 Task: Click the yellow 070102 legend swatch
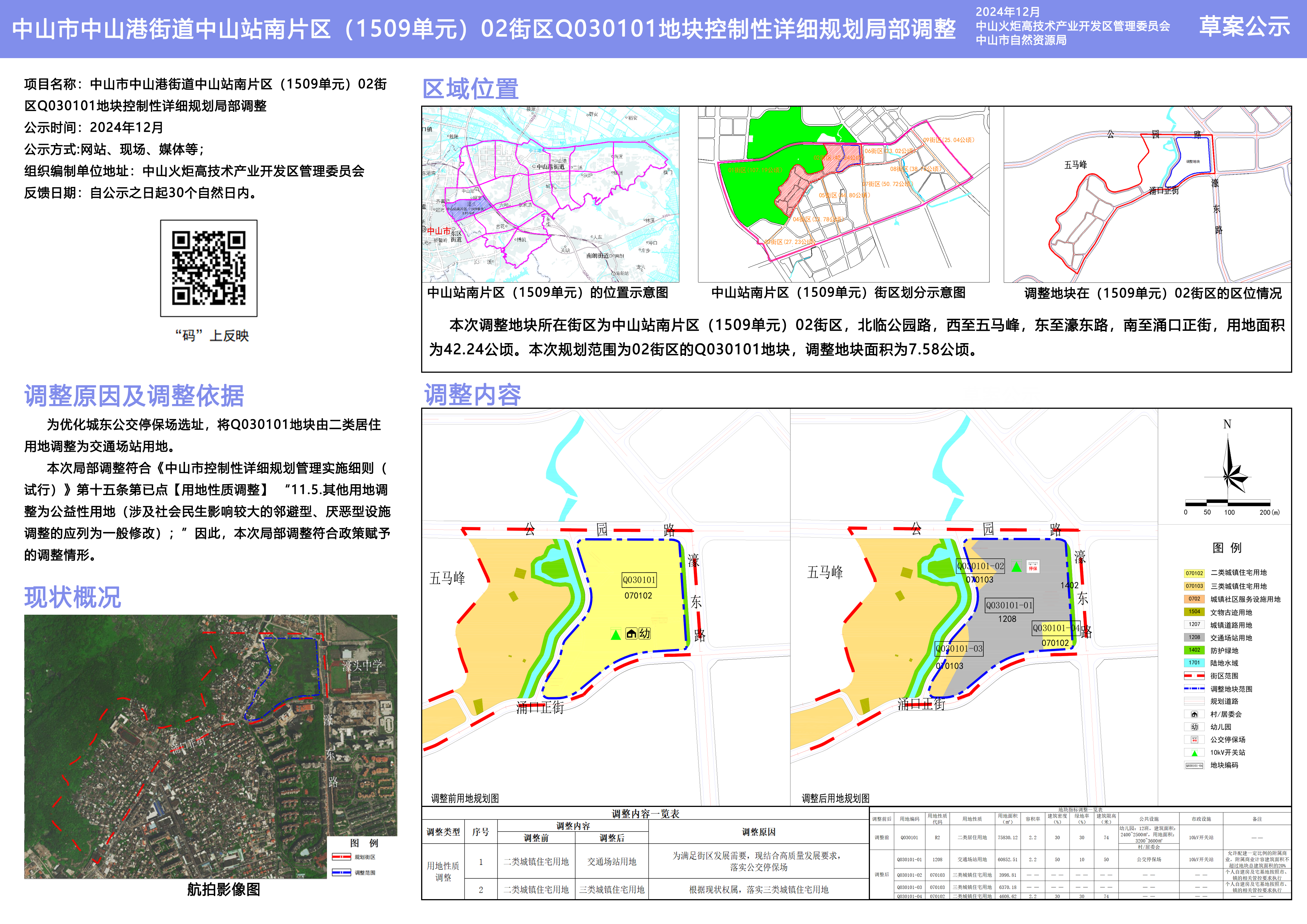point(1194,573)
